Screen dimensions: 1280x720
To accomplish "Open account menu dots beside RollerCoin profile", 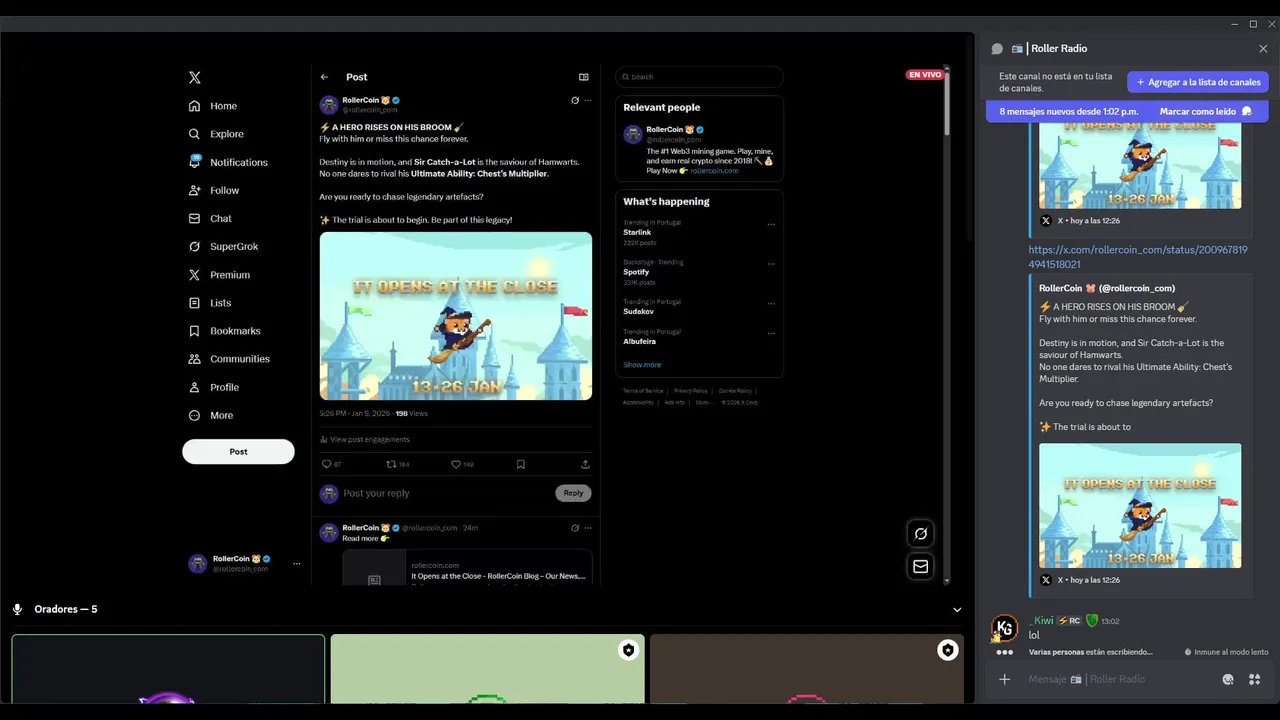I will (296, 564).
